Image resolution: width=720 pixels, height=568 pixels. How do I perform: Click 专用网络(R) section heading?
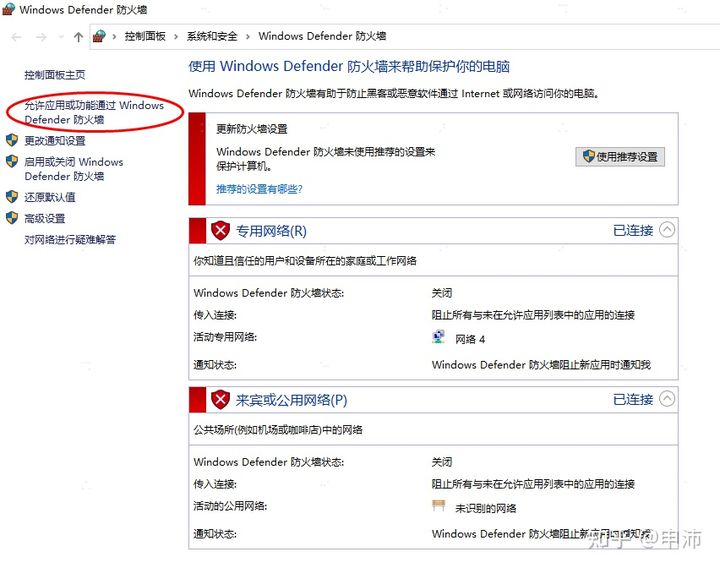(x=271, y=231)
